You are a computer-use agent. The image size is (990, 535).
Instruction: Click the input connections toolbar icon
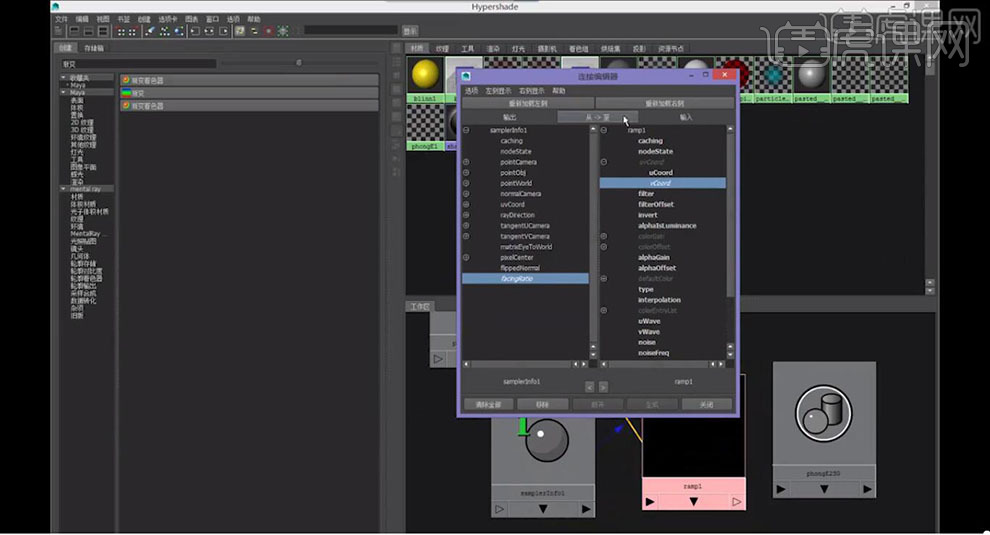[195, 31]
